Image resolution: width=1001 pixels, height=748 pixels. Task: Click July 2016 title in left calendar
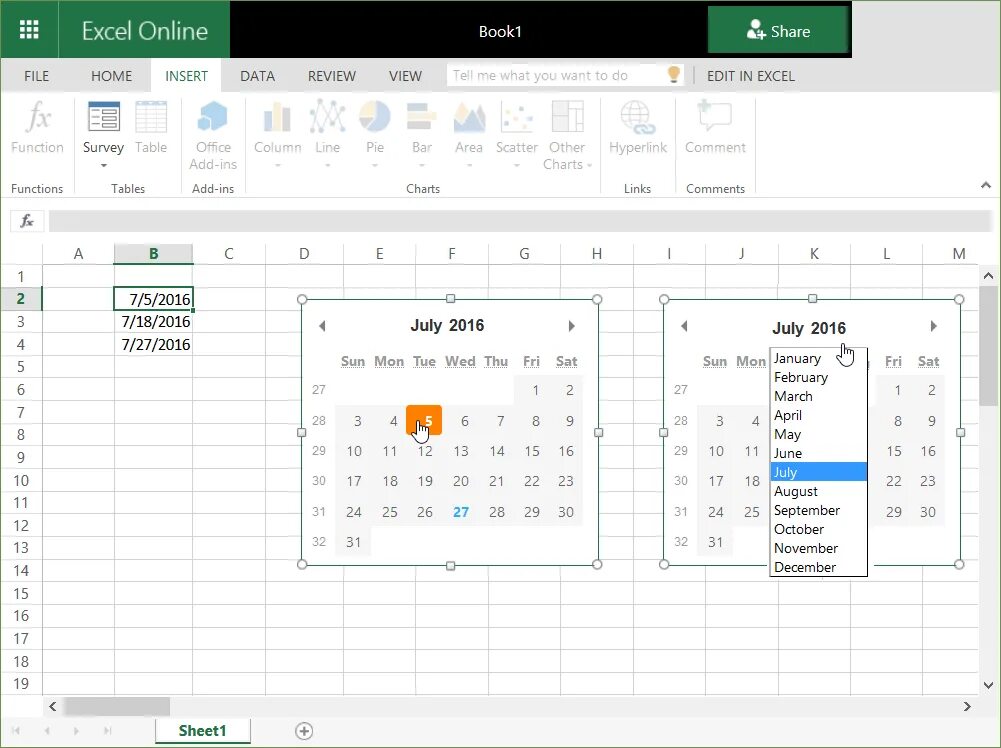(x=447, y=325)
